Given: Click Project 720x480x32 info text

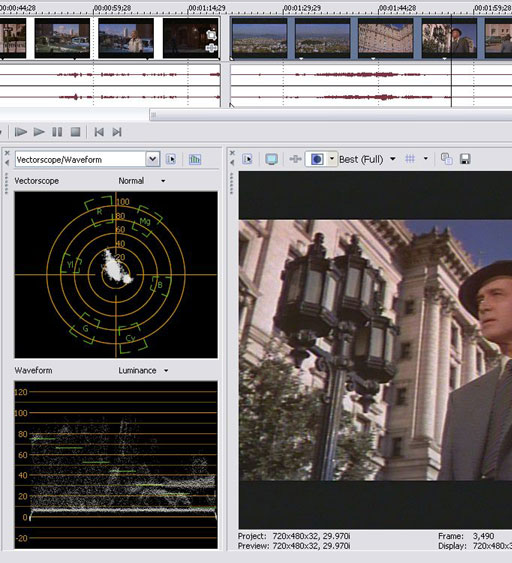Looking at the screenshot, I should tap(294, 536).
